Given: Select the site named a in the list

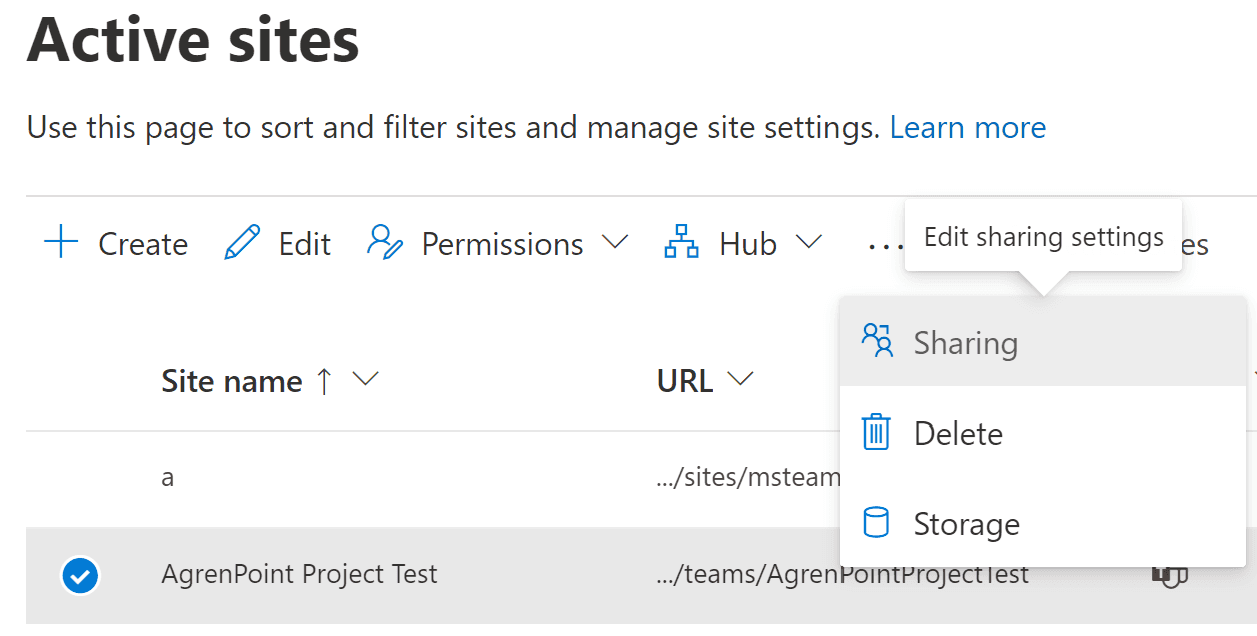Looking at the screenshot, I should click(x=167, y=477).
